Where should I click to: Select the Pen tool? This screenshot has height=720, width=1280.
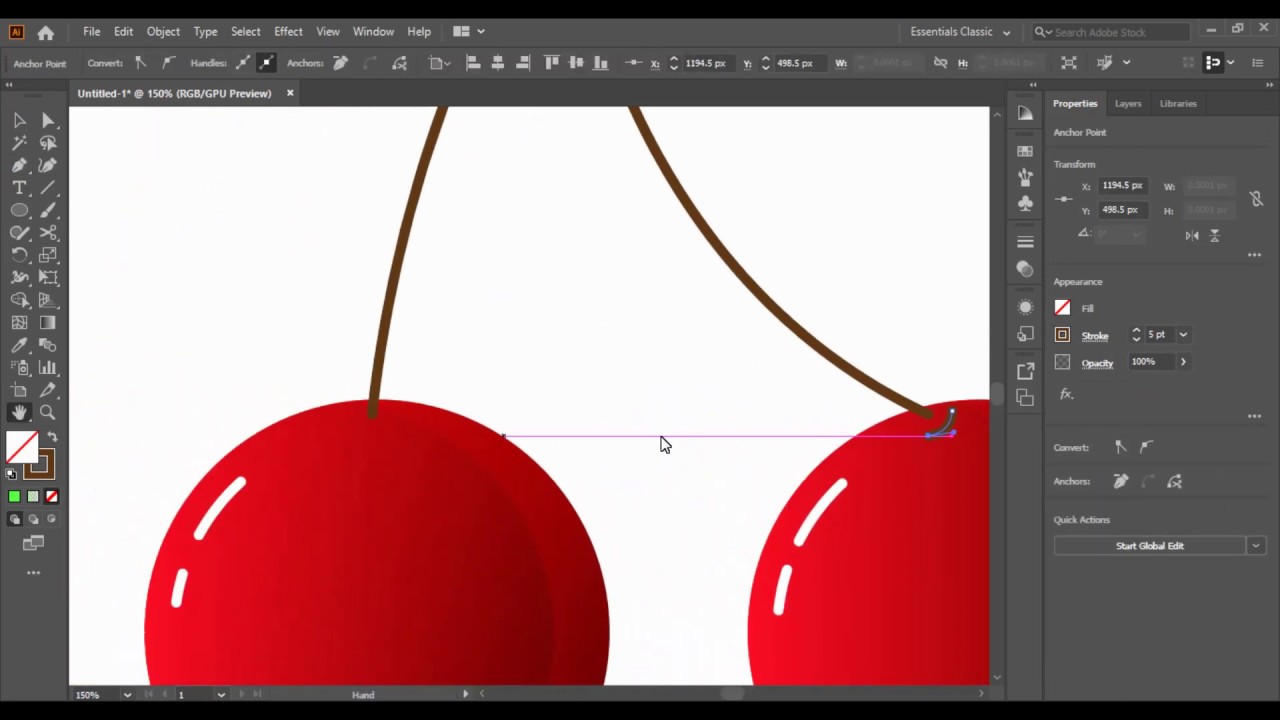point(19,165)
